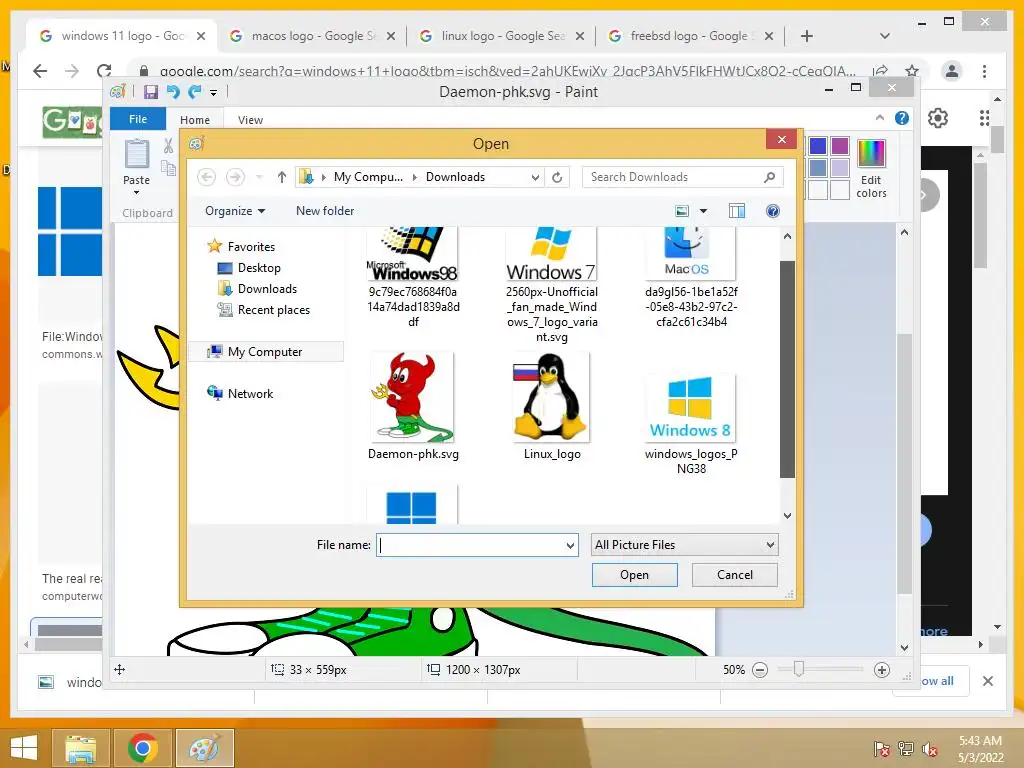Click the Open button in dialog

pyautogui.click(x=634, y=575)
